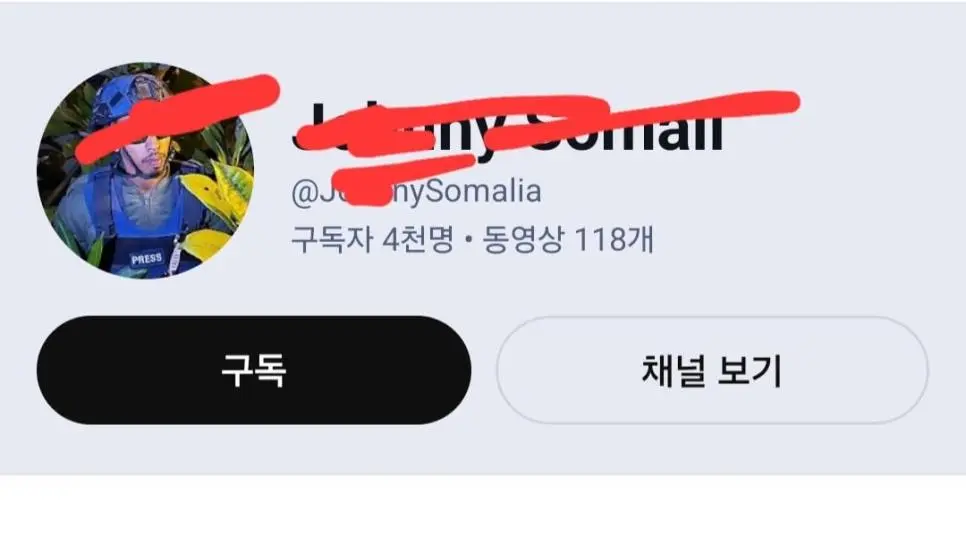966x550 pixels.
Task: Click the word 구독자 in the stats line
Action: click(x=331, y=239)
